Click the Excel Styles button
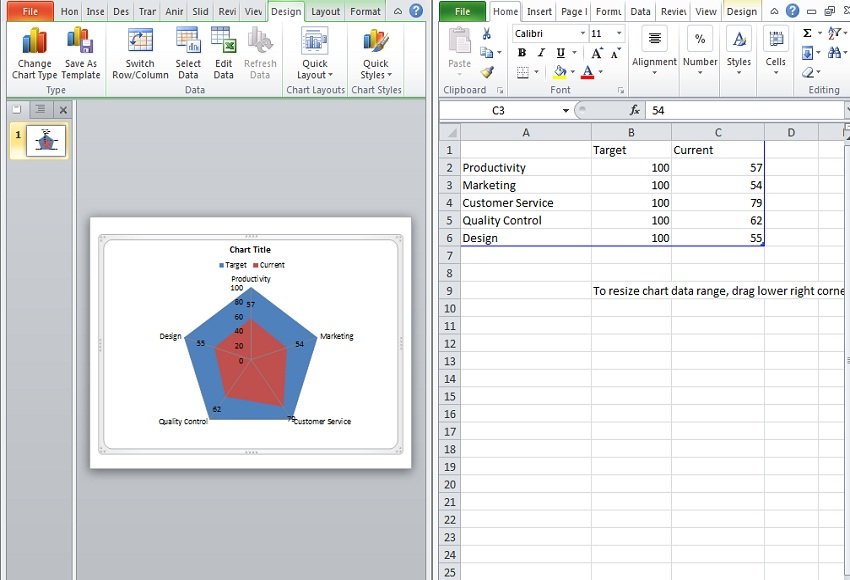 (x=739, y=48)
